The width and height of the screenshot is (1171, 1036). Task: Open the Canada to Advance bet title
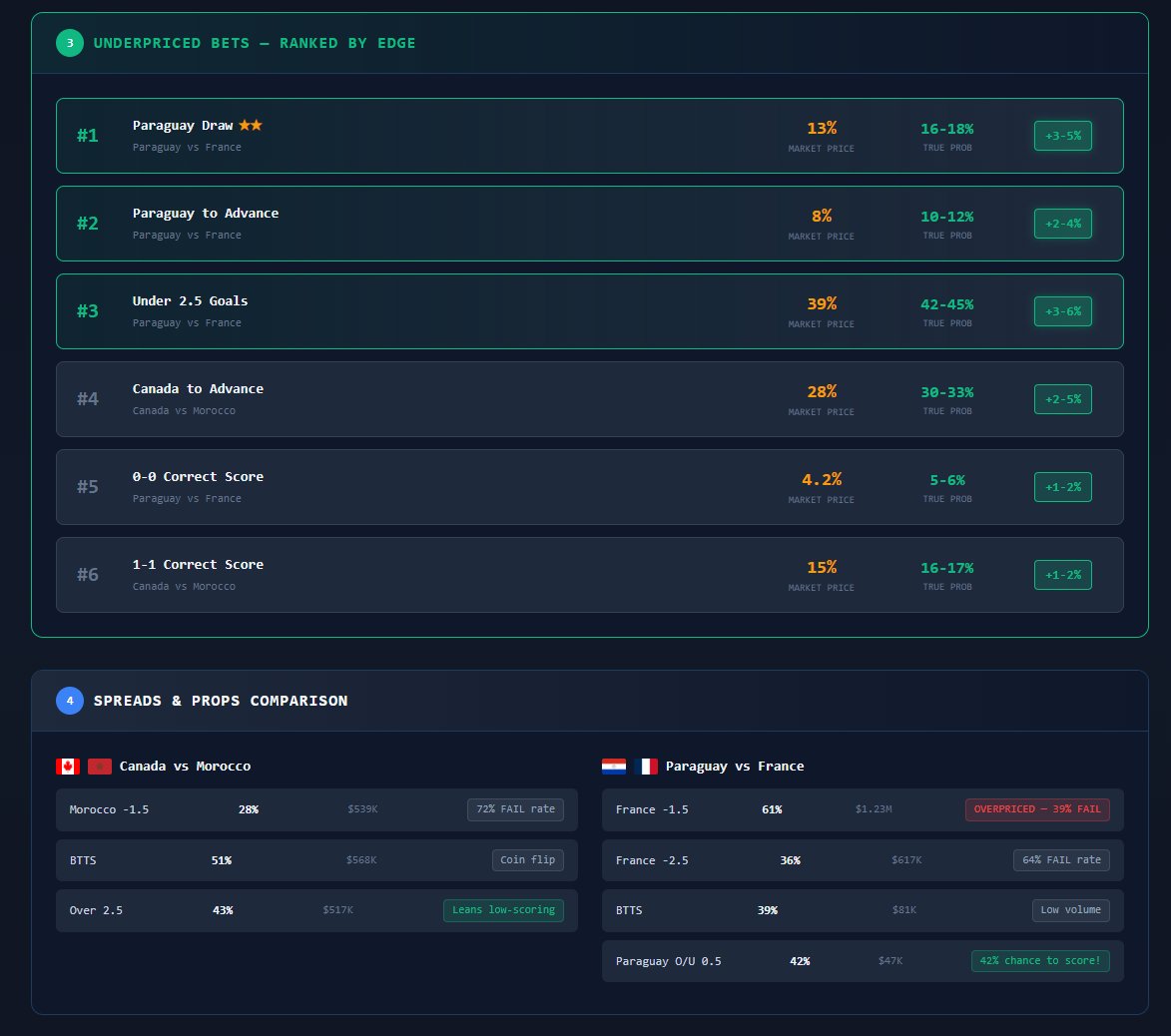pyautogui.click(x=198, y=389)
